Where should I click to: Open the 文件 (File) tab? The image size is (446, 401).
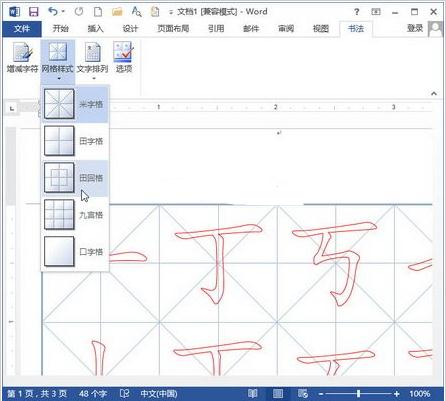(x=22, y=29)
